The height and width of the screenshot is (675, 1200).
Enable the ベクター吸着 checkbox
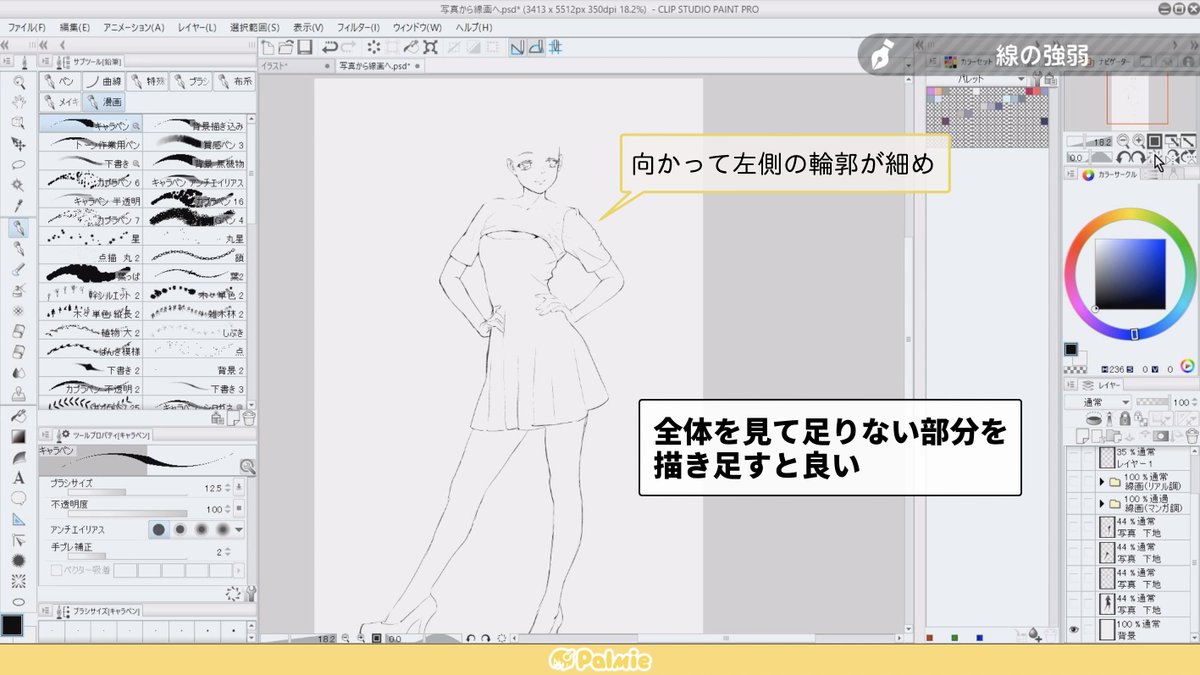56,569
